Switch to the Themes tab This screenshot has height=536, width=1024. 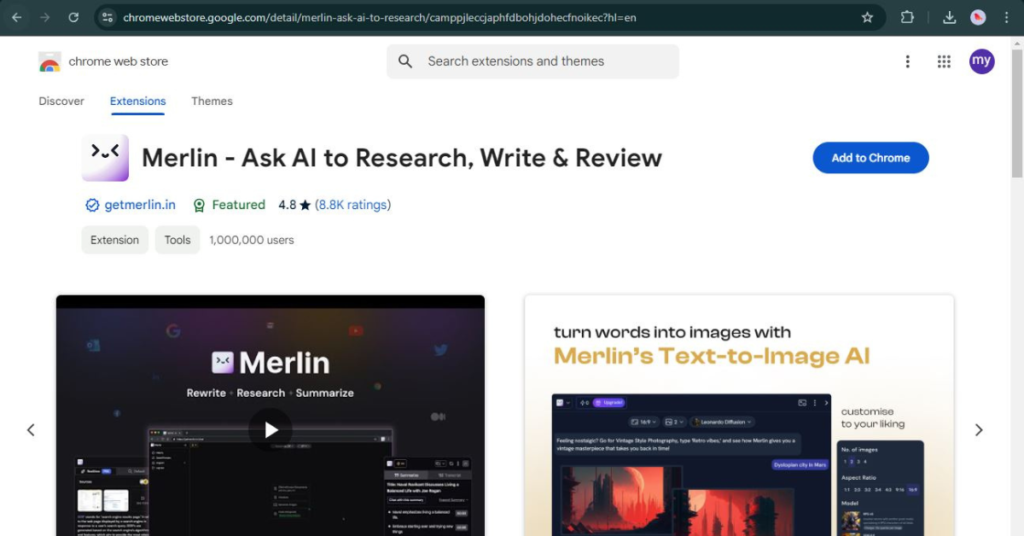pyautogui.click(x=212, y=101)
